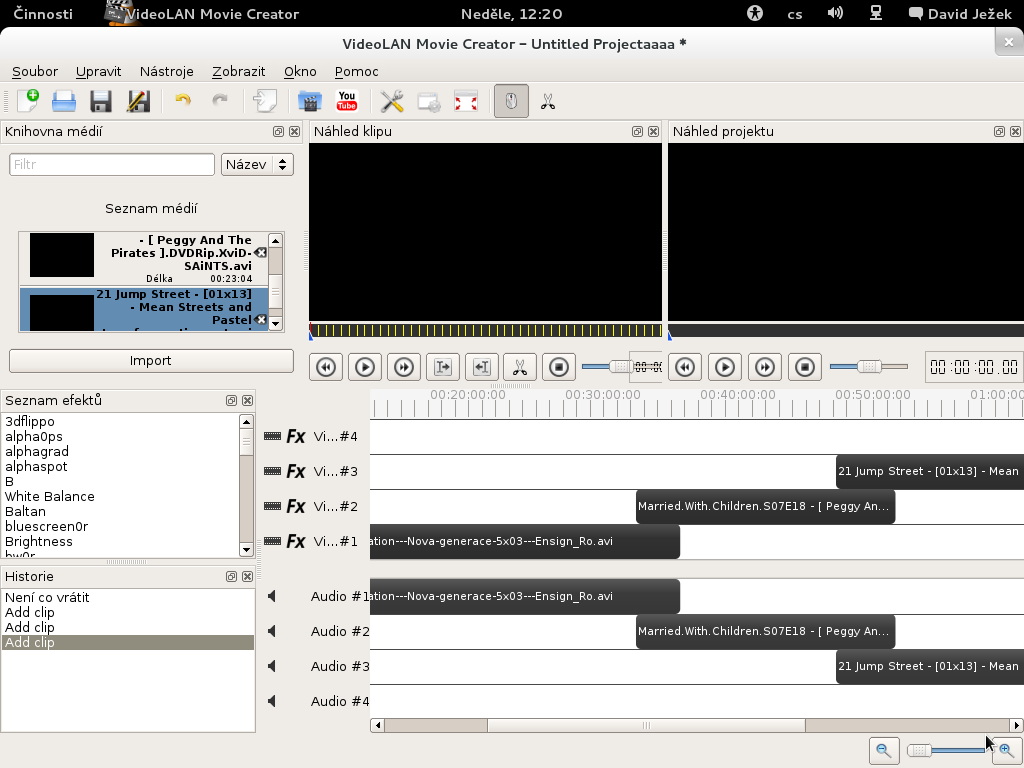The width and height of the screenshot is (1024, 768).
Task: Set clip marker end point
Action: (x=481, y=367)
